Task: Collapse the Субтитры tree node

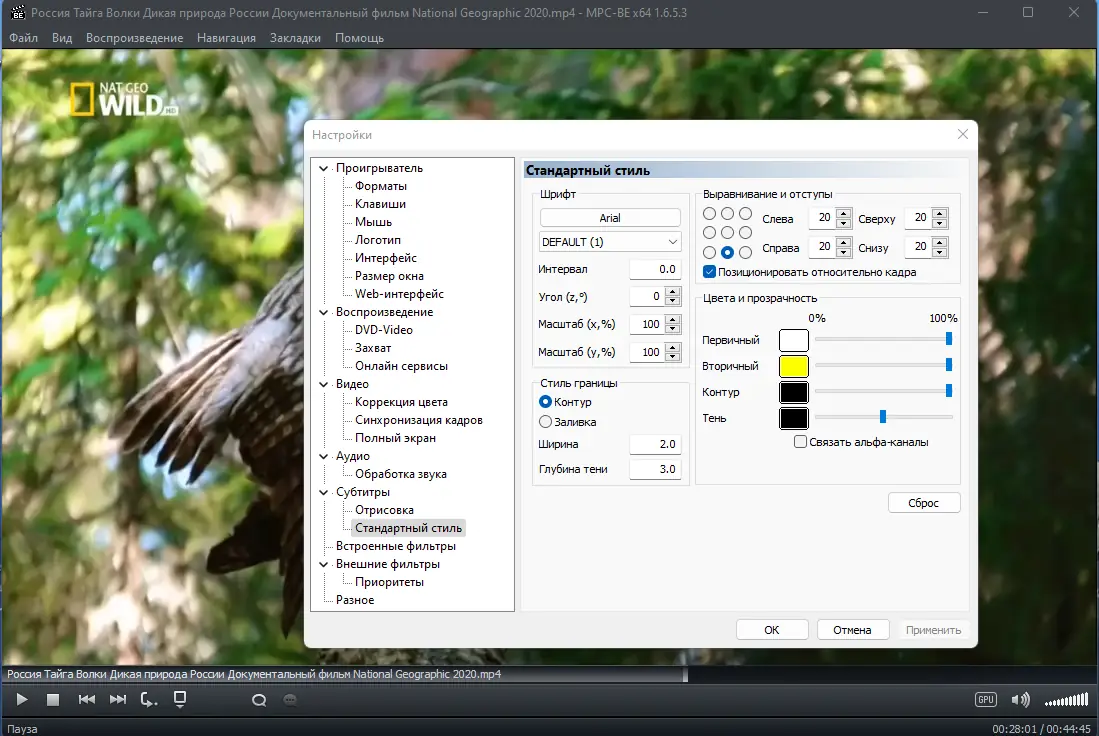Action: [323, 492]
